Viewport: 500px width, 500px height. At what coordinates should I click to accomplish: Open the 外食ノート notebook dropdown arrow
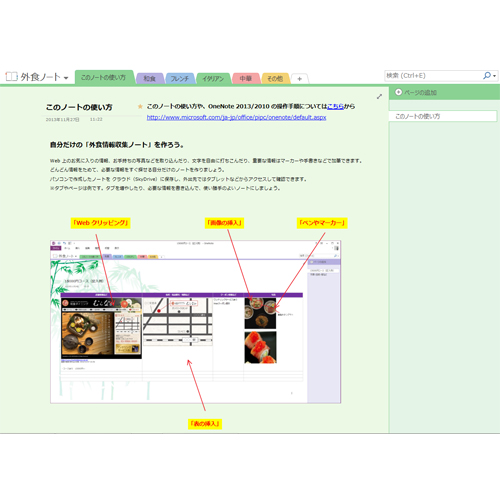point(66,78)
